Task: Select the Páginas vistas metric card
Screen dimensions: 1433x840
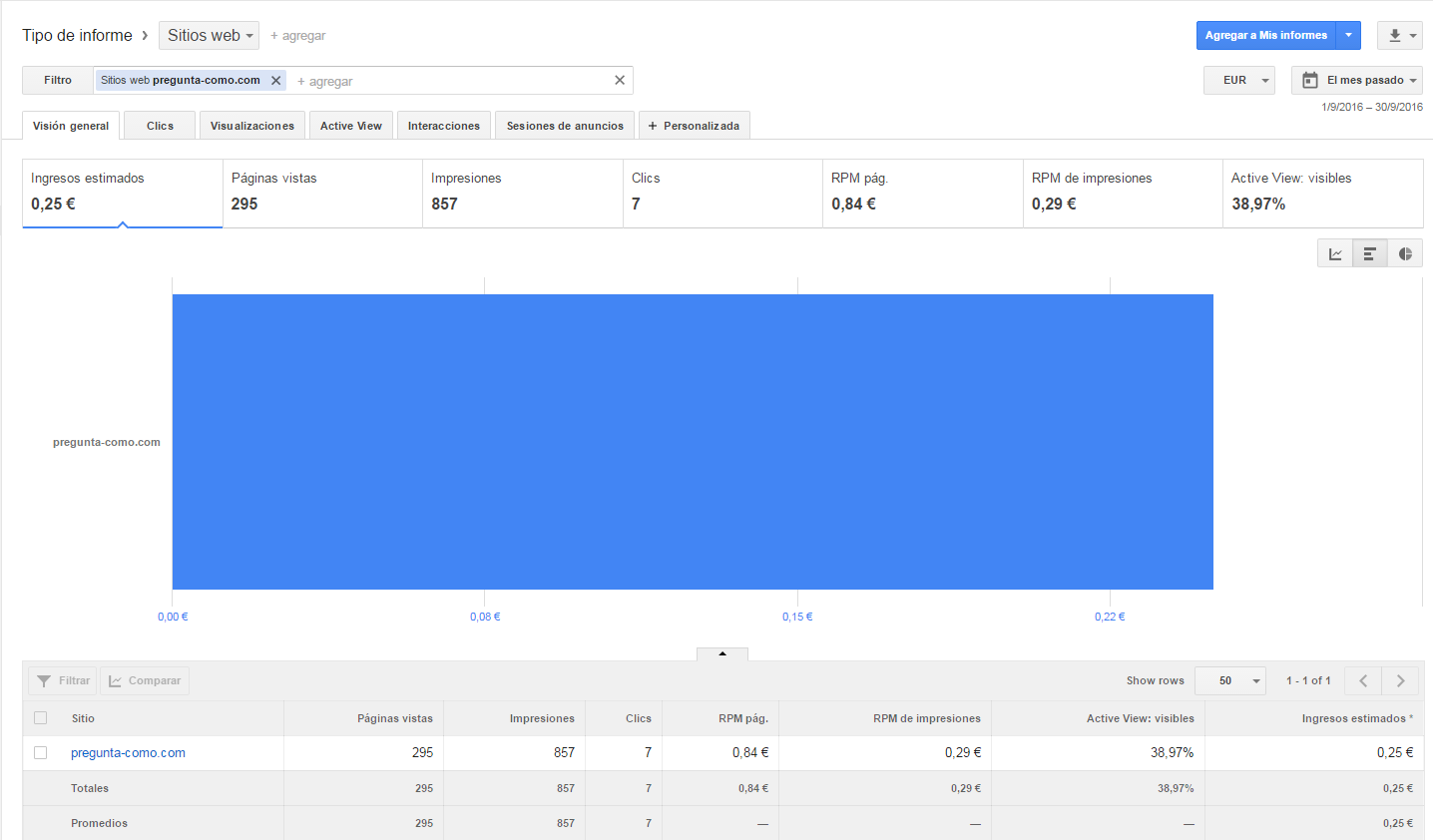Action: [323, 194]
